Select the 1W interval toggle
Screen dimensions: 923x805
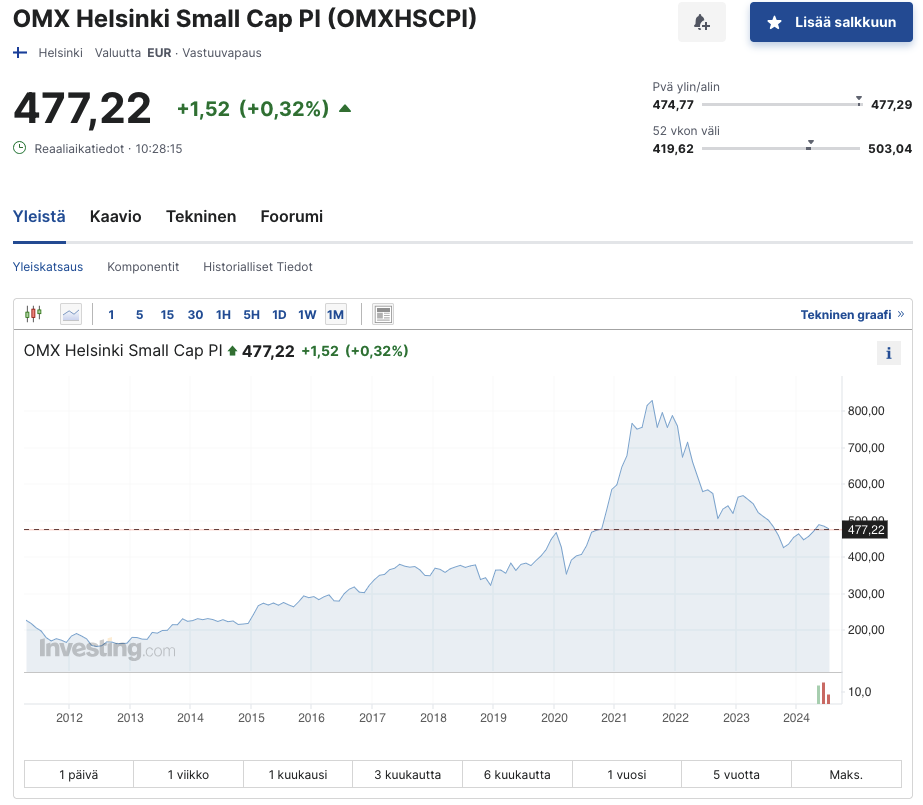[x=307, y=314]
